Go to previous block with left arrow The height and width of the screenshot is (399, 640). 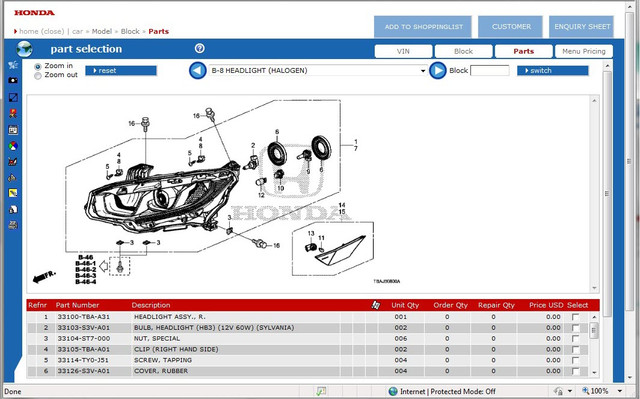point(198,71)
